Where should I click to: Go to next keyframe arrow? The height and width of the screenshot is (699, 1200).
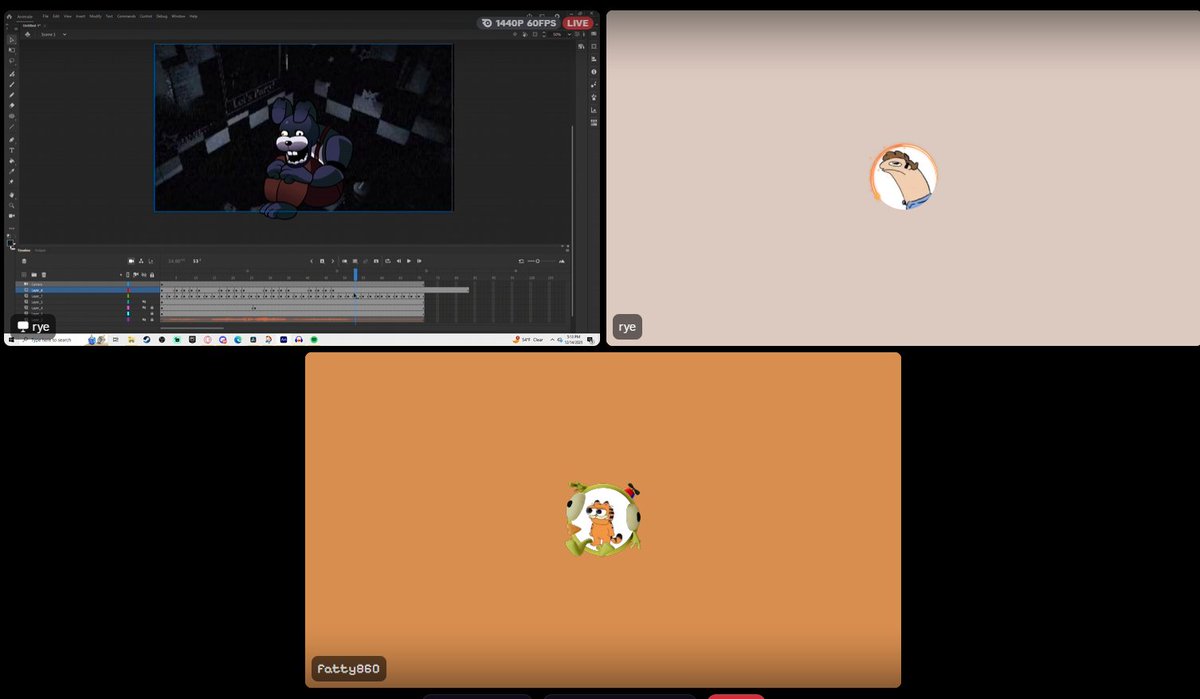[333, 261]
